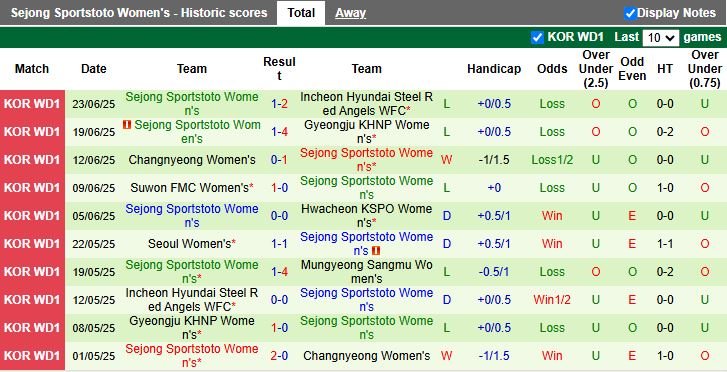
Task: Click the W result on 12/06/25 row
Action: click(x=446, y=160)
